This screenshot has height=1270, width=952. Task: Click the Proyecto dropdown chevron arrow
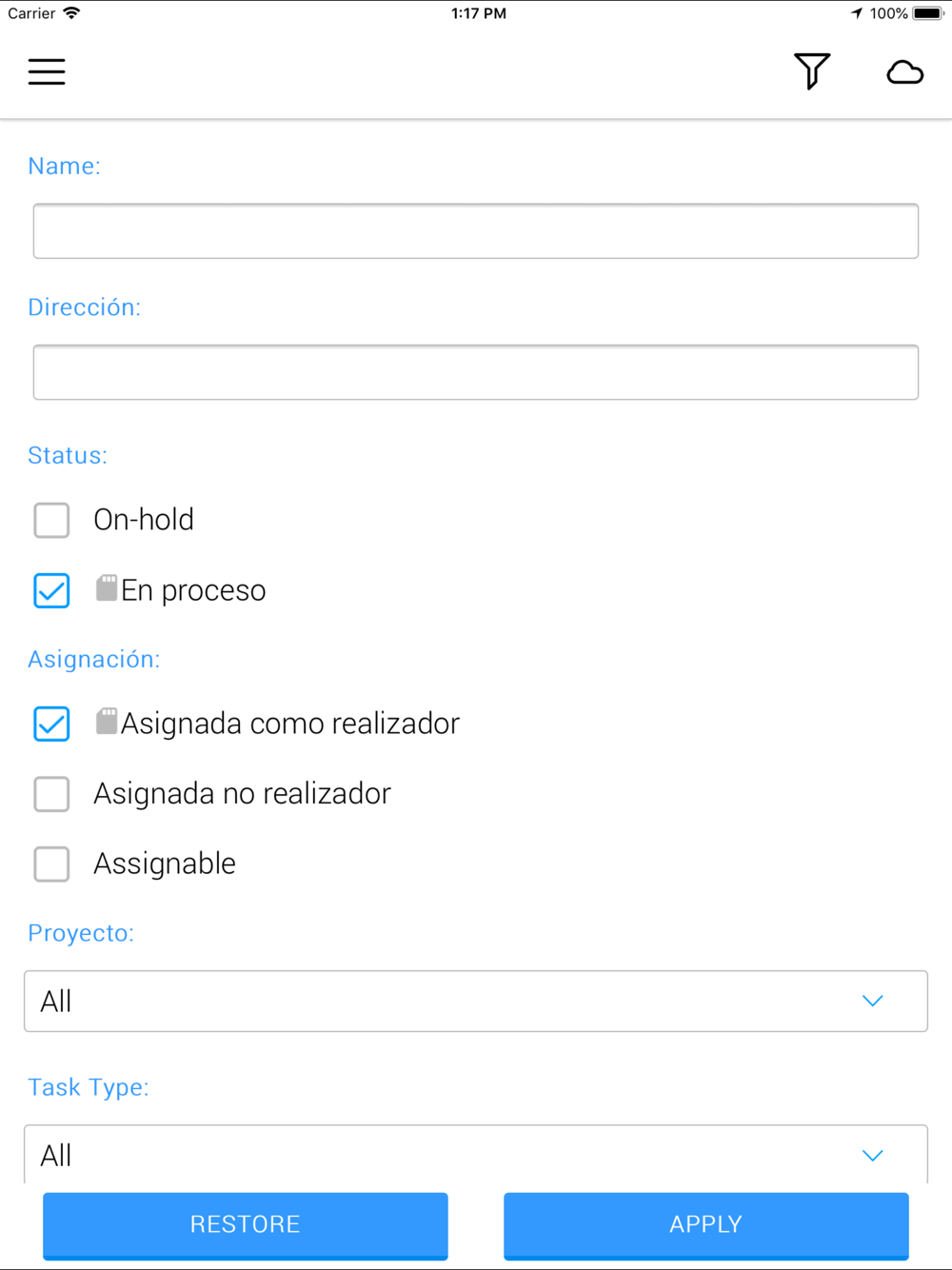pyautogui.click(x=872, y=1001)
